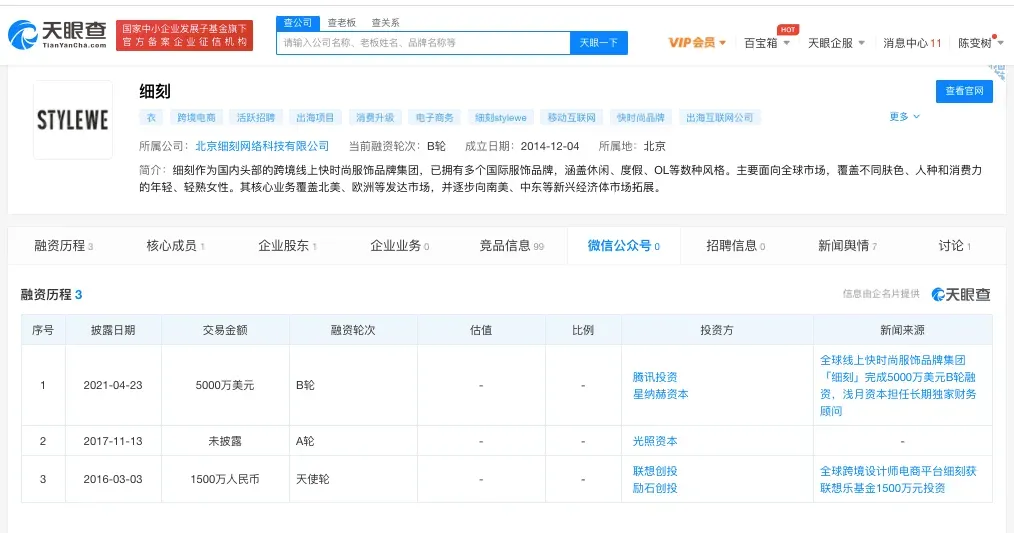
Task: Open 腾讯投资 investor link
Action: (x=654, y=377)
